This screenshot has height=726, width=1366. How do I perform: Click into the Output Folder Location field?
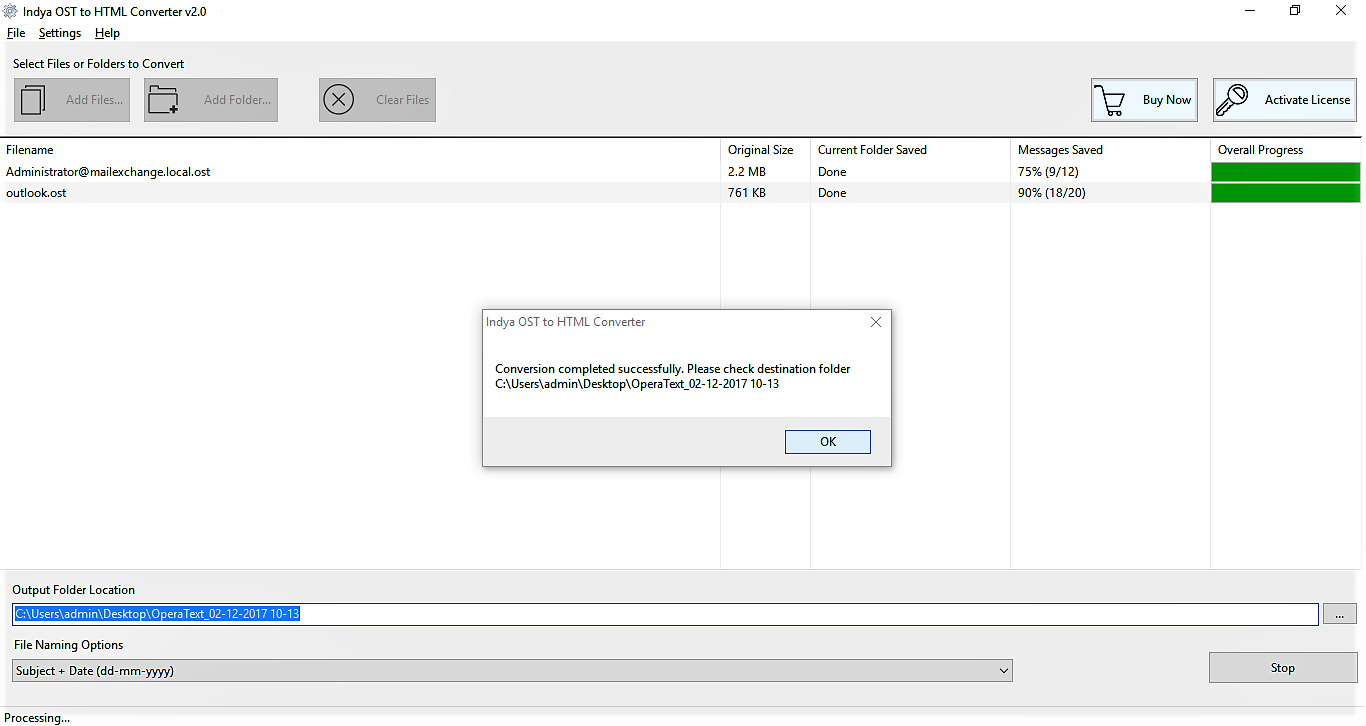click(665, 614)
